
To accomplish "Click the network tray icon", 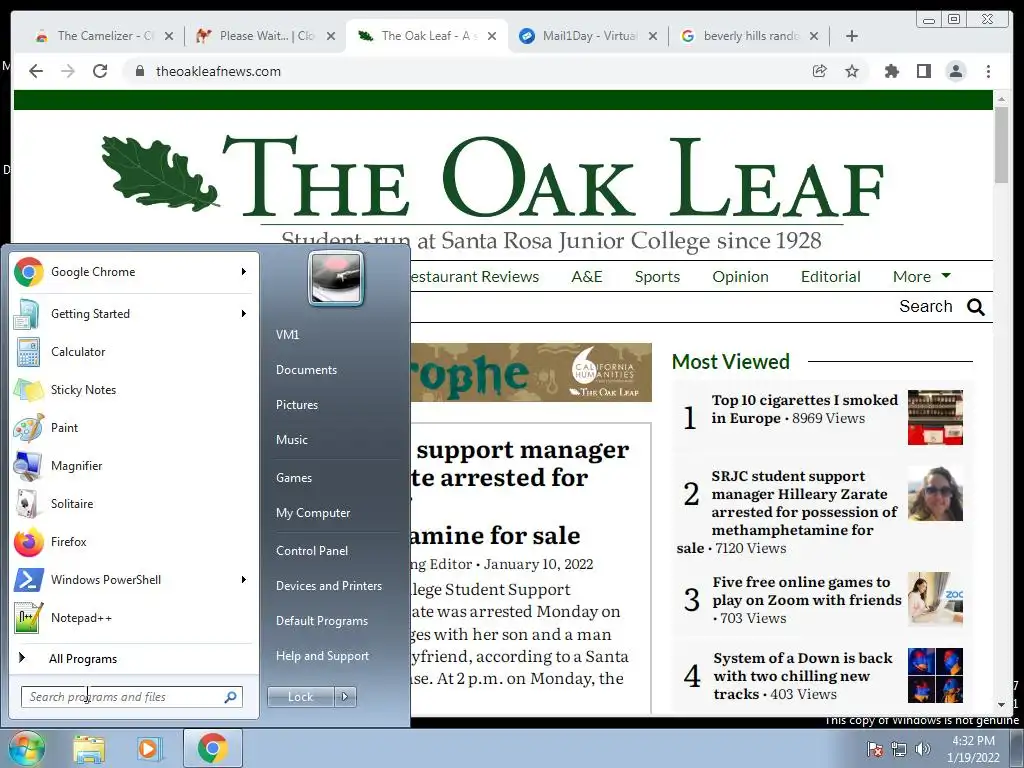I will pos(899,749).
